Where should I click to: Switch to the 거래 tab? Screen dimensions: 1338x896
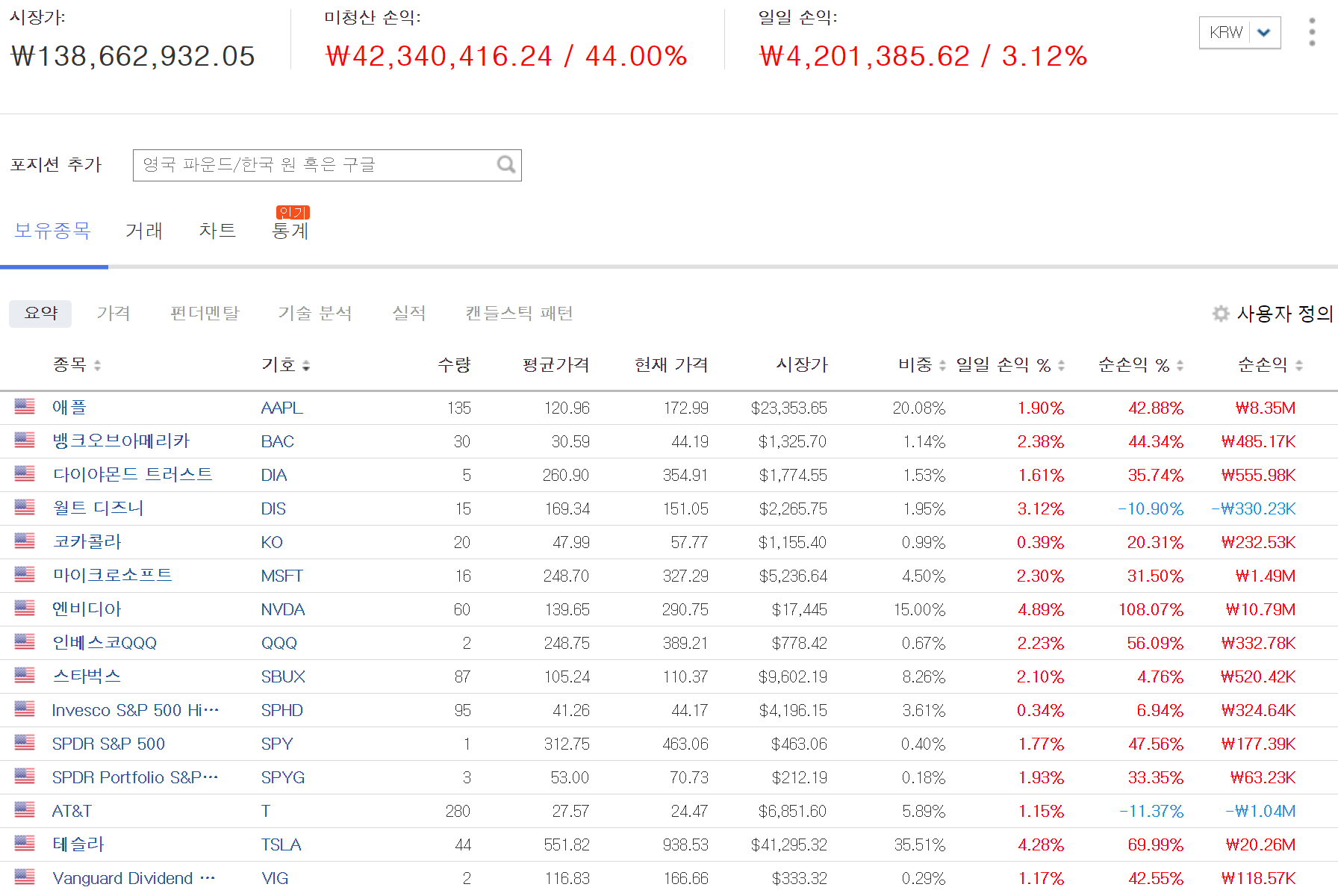point(144,231)
